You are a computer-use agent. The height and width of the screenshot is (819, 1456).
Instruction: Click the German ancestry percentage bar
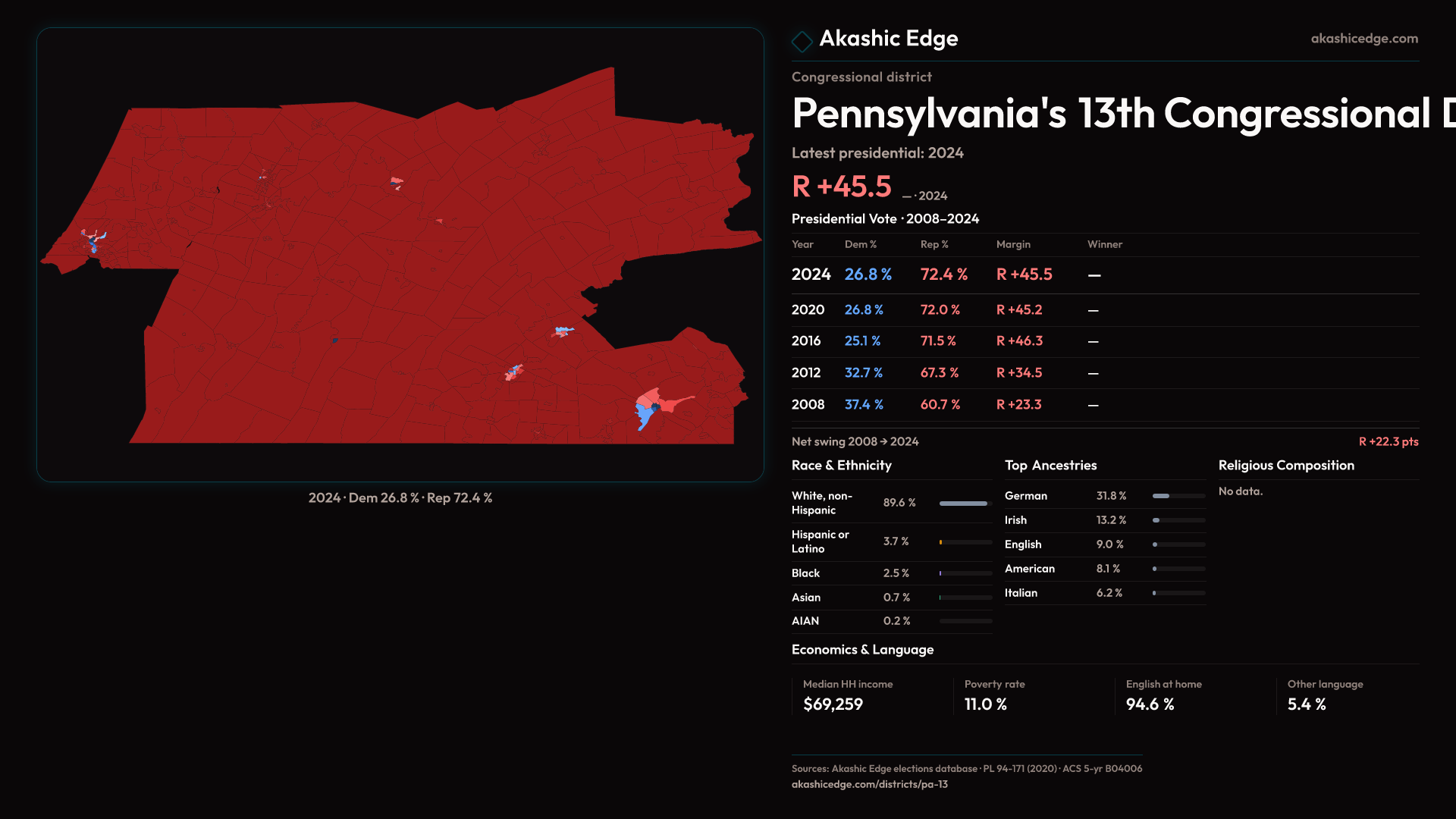1178,496
